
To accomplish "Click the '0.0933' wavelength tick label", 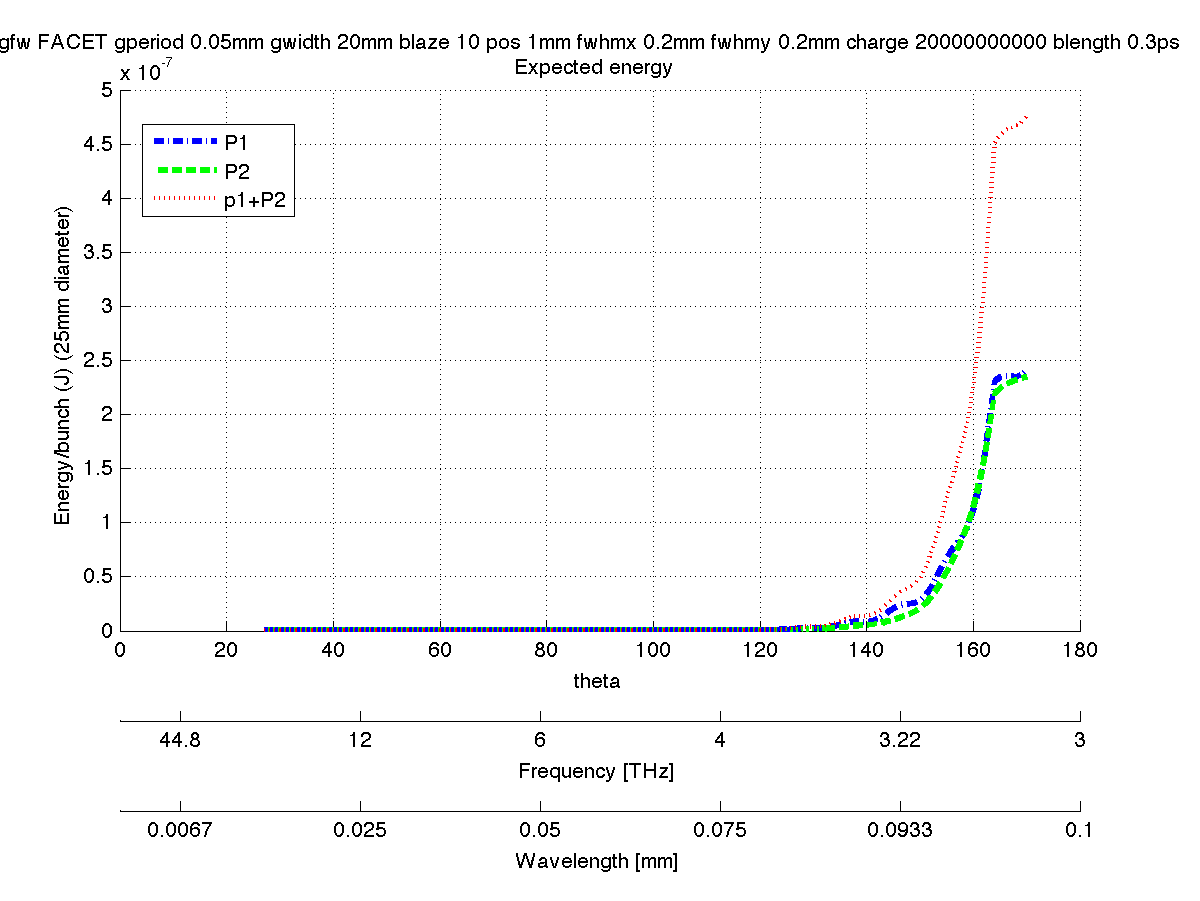I will (x=900, y=829).
